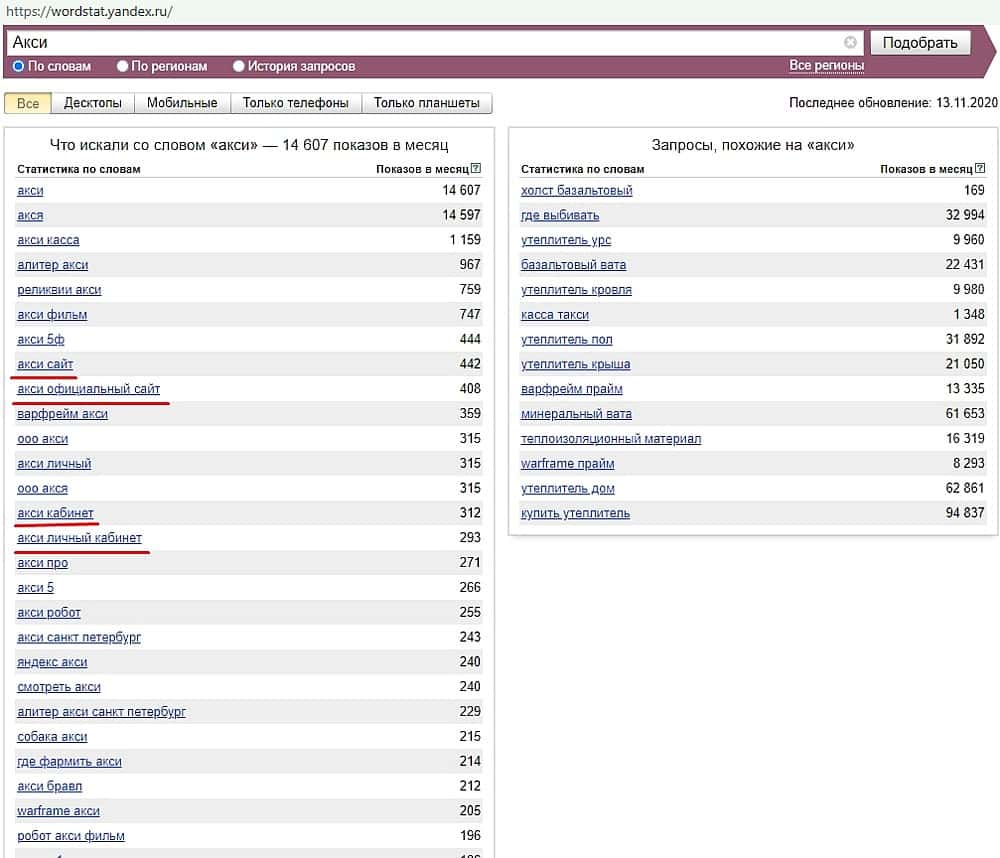The height and width of the screenshot is (858, 1000).
Task: Select the 'История запросов' radio button
Action: pos(239,66)
